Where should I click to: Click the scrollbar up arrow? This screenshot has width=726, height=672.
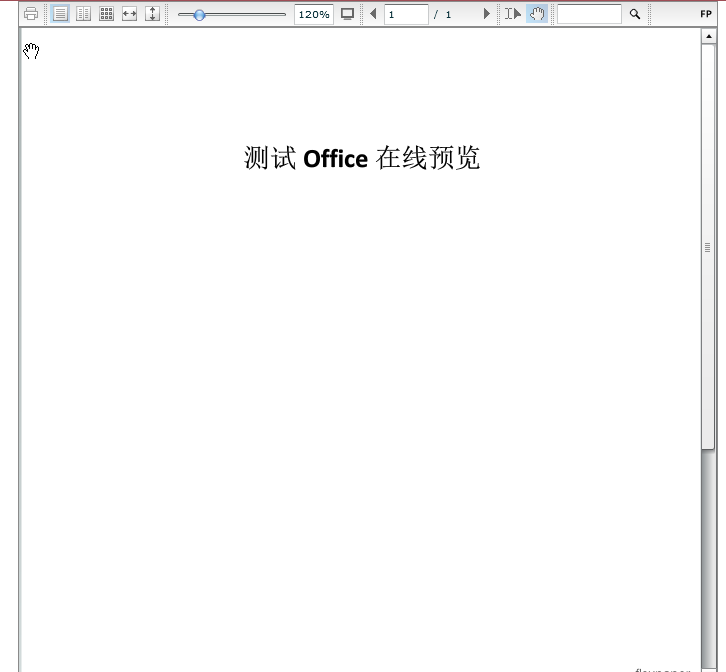pos(708,36)
